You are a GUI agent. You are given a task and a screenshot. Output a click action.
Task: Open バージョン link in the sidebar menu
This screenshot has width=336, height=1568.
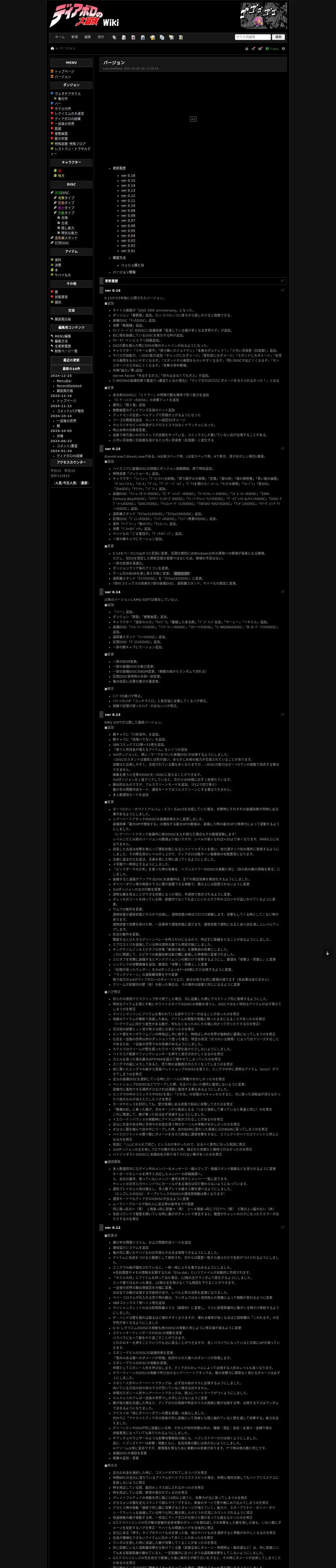[62, 77]
